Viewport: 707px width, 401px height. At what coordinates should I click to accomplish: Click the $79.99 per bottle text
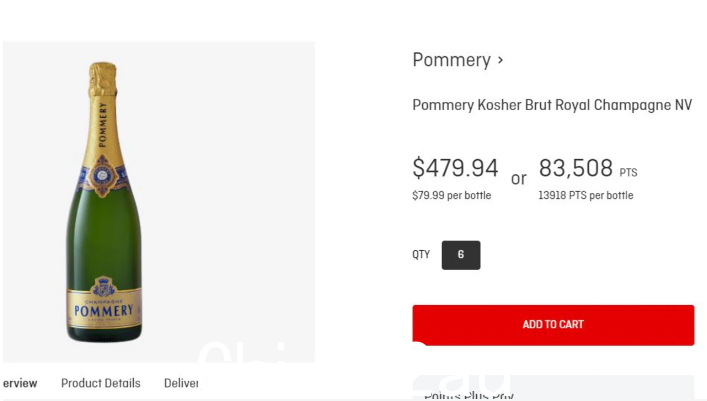click(452, 195)
